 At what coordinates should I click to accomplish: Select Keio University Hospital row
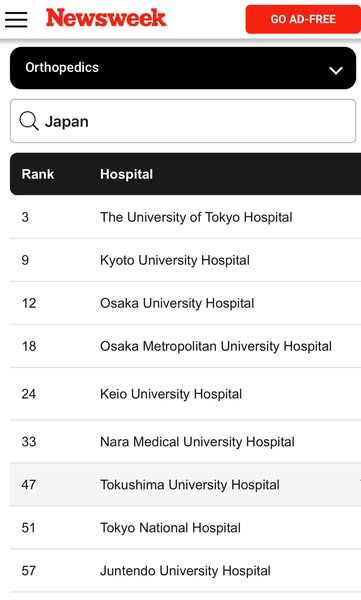coord(185,394)
